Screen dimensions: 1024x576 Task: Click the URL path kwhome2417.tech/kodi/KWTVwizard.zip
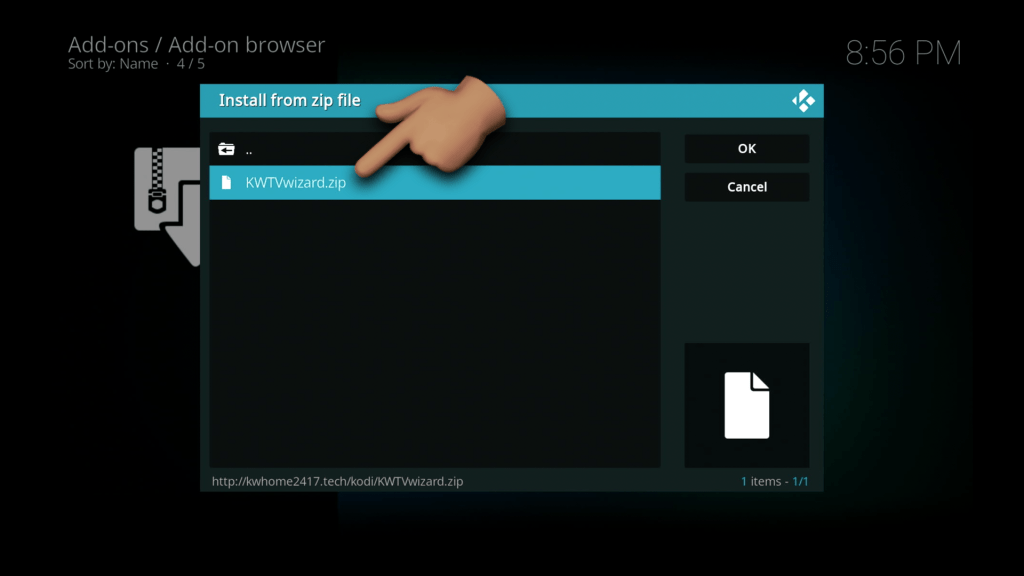tap(337, 481)
